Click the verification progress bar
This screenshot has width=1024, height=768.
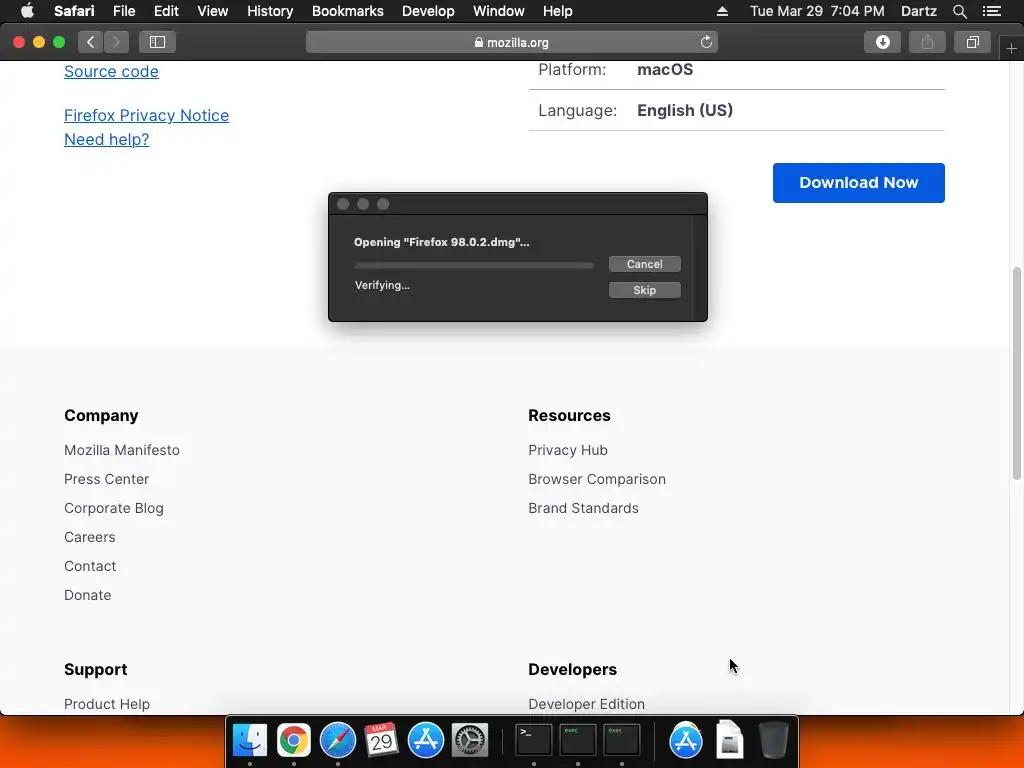pyautogui.click(x=474, y=265)
